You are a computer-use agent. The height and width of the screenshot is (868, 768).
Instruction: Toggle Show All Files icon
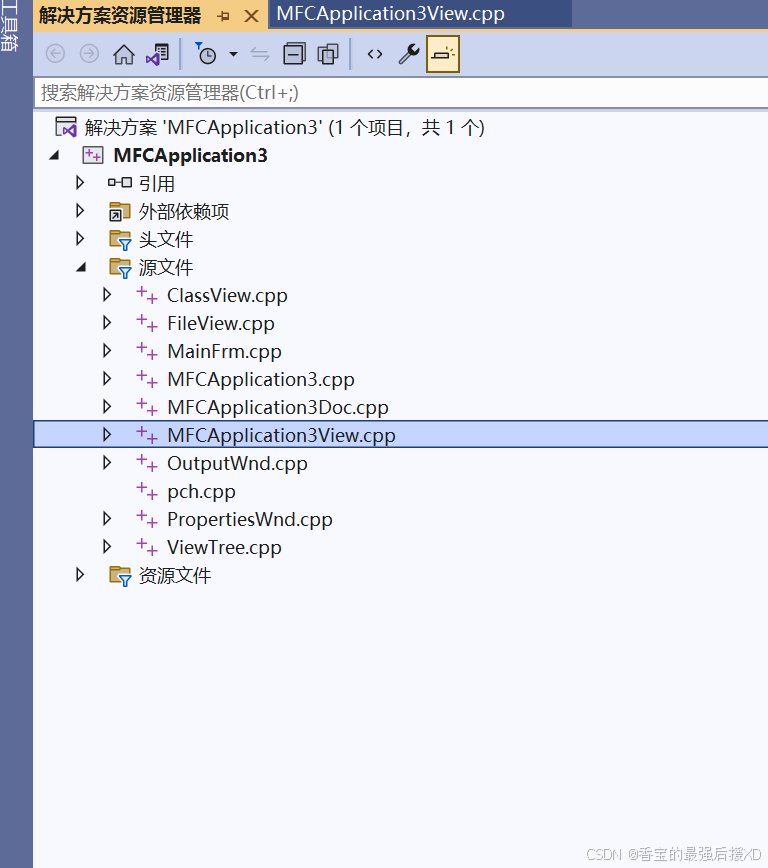[x=328, y=54]
